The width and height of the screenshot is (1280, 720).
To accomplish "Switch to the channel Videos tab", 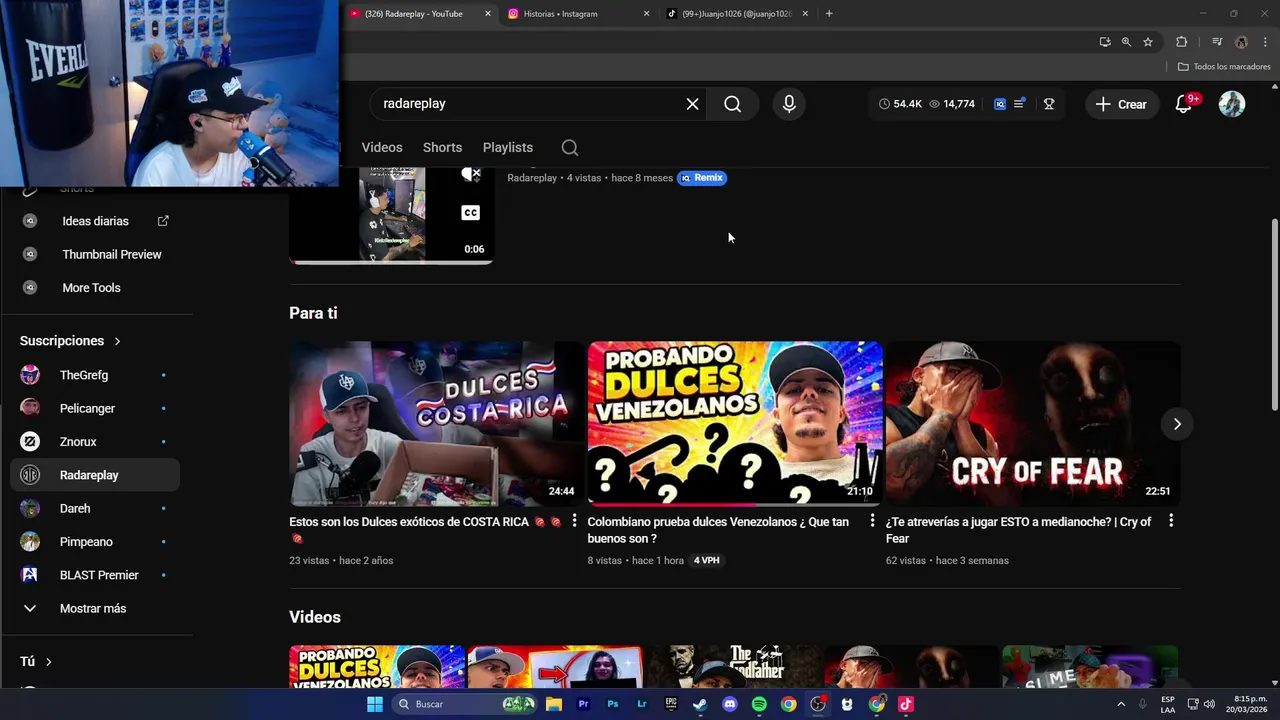I will (382, 147).
